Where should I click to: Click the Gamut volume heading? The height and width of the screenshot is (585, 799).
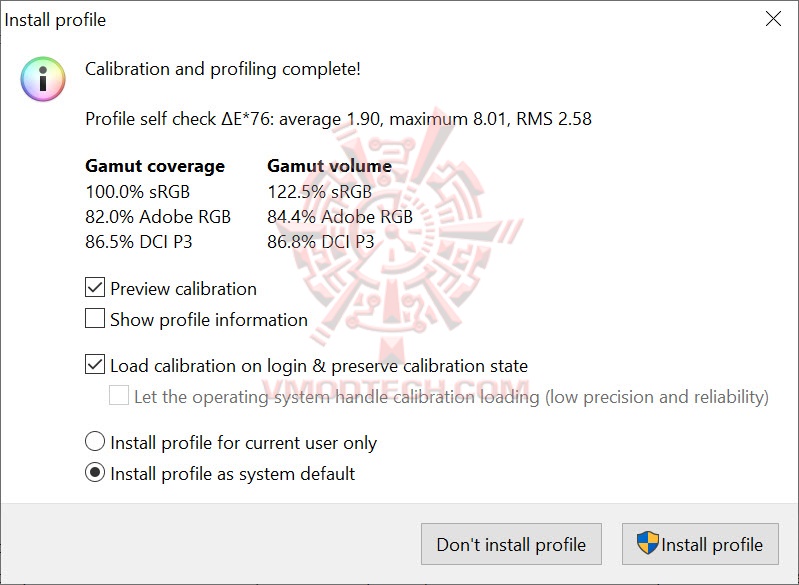[x=329, y=166]
